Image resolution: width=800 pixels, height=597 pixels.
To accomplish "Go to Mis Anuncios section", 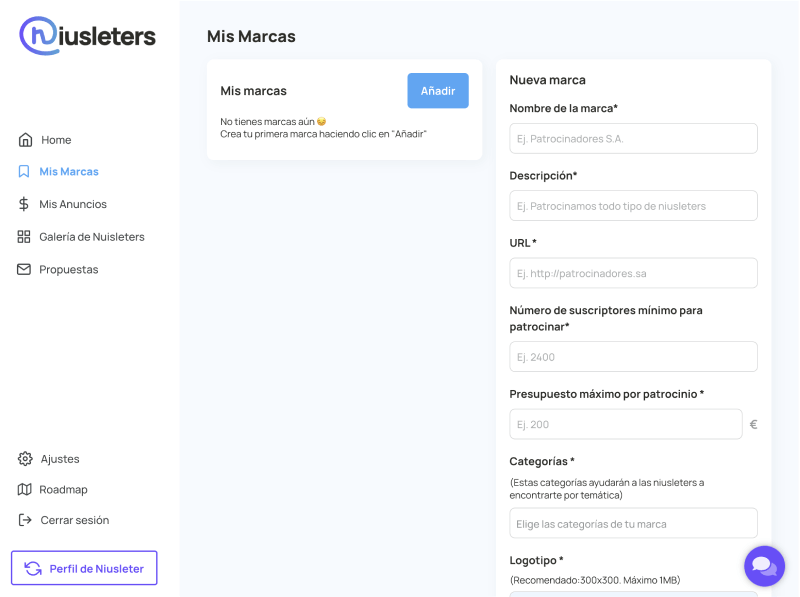I will [73, 204].
